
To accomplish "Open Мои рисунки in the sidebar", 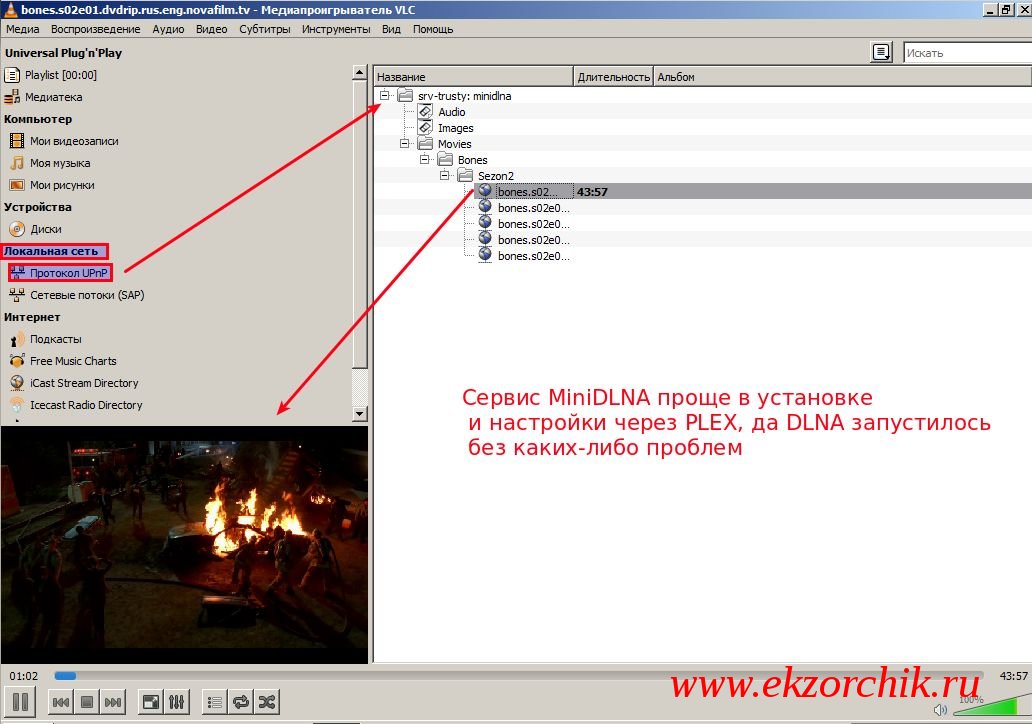I will tap(62, 185).
